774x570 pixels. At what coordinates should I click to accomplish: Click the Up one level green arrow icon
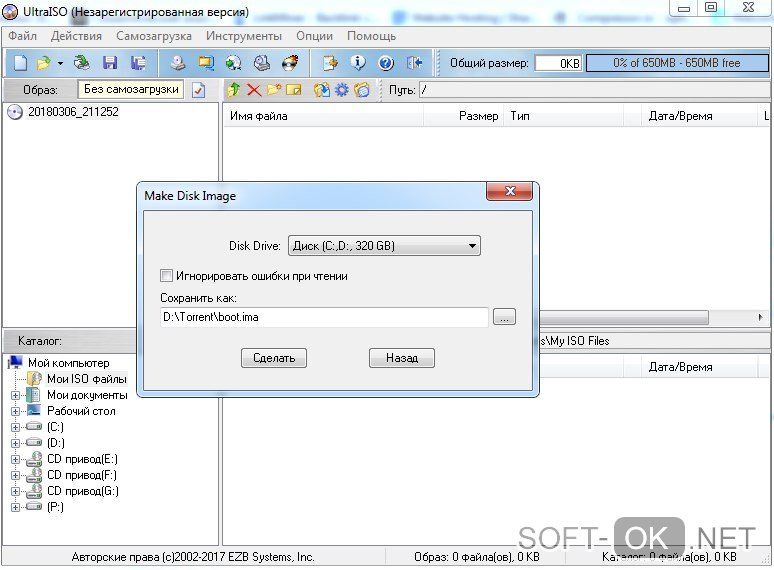coord(234,90)
